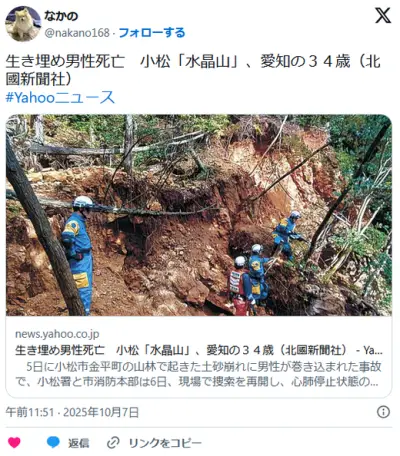Image resolution: width=400 pixels, height=456 pixels.
Task: Click the tweet headline text
Action: pyautogui.click(x=193, y=70)
